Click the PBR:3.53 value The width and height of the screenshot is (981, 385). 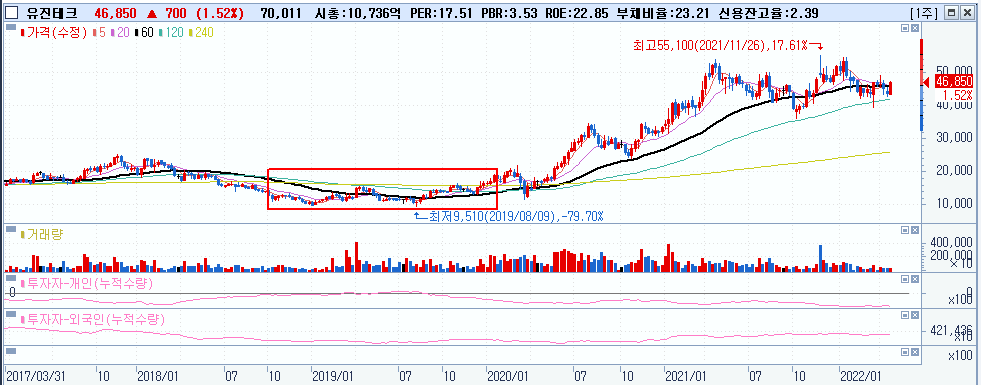[511, 13]
